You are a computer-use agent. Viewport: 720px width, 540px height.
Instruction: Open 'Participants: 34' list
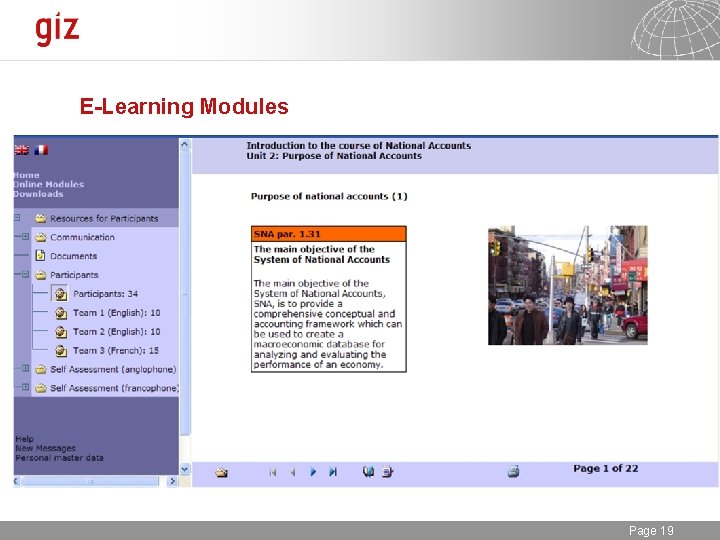tap(105, 294)
